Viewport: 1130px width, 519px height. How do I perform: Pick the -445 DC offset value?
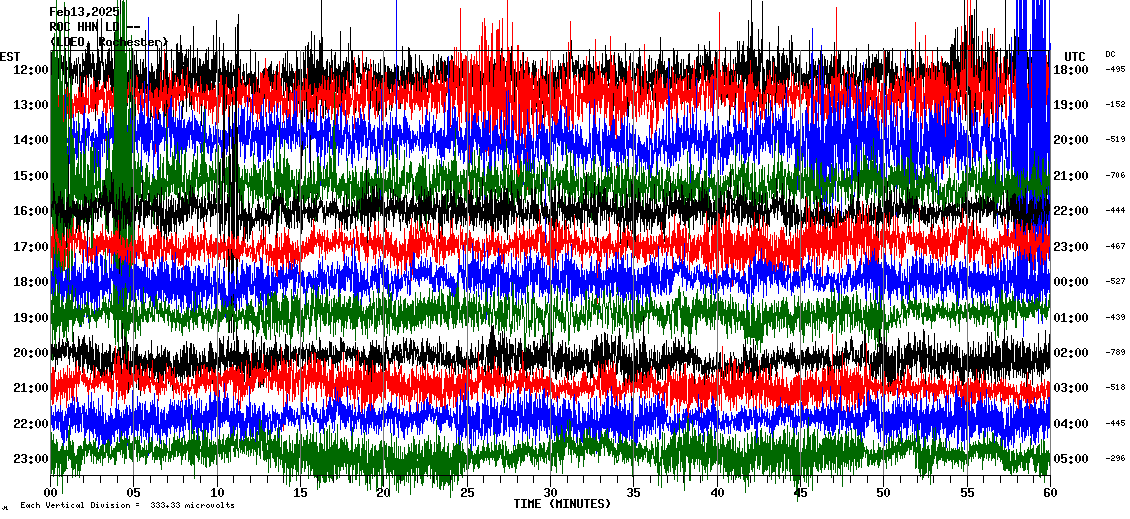coord(1116,422)
